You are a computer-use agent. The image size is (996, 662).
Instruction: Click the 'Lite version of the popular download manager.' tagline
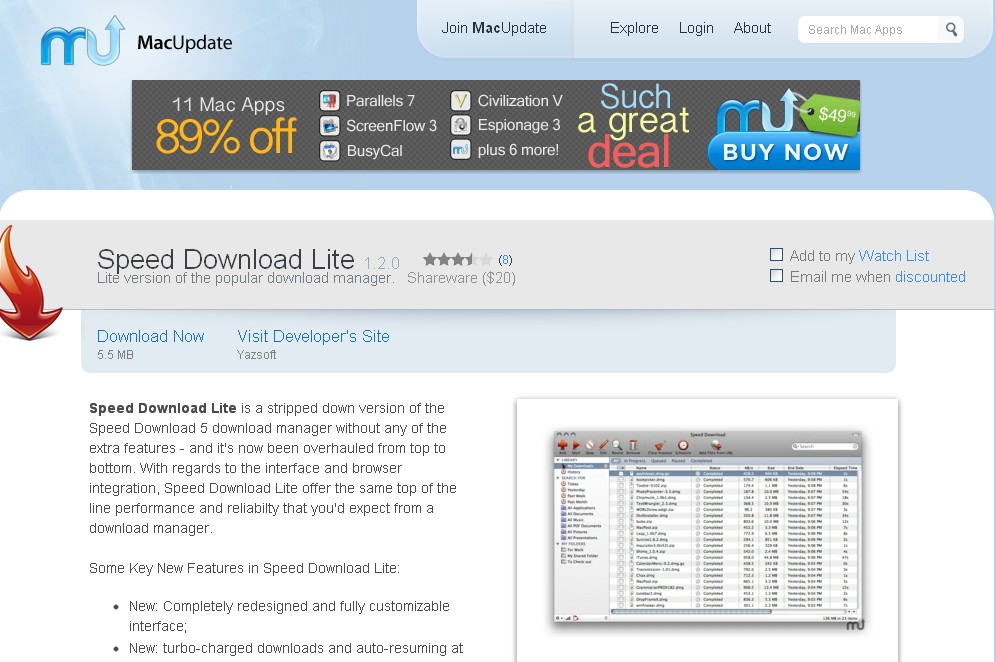245,278
